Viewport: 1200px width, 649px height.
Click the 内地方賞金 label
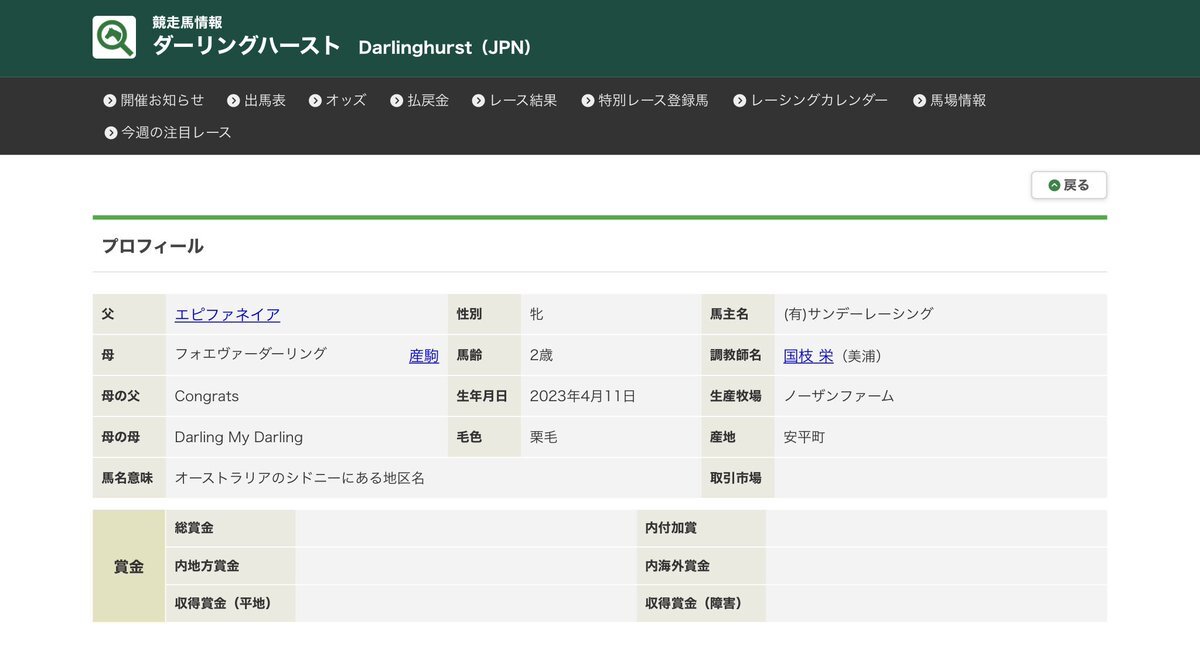click(x=207, y=566)
